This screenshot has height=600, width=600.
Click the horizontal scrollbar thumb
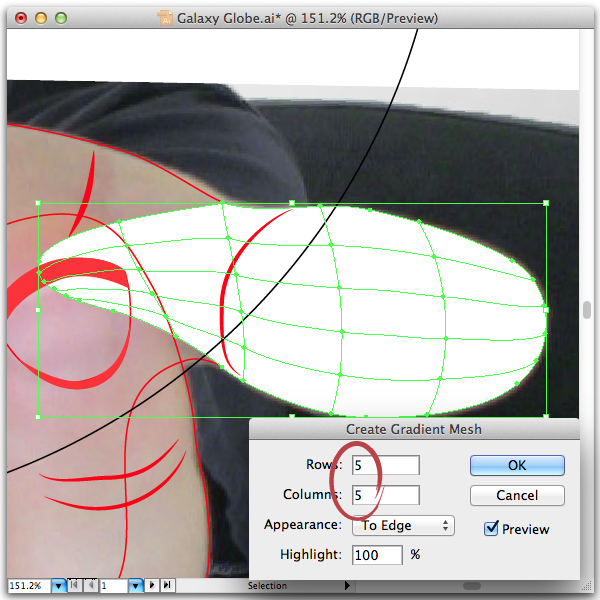coord(472,586)
